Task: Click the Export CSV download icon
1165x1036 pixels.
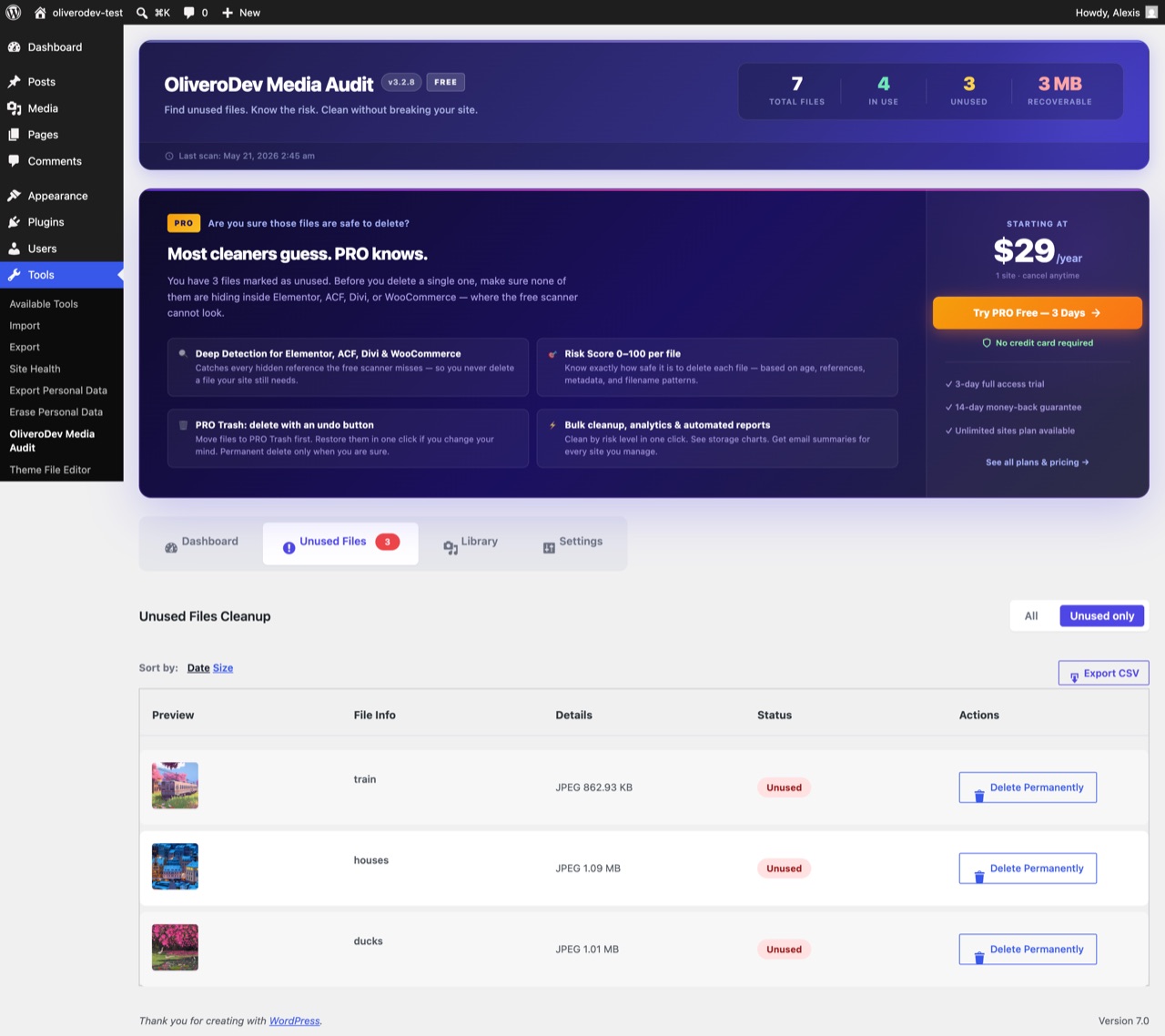Action: click(1074, 676)
